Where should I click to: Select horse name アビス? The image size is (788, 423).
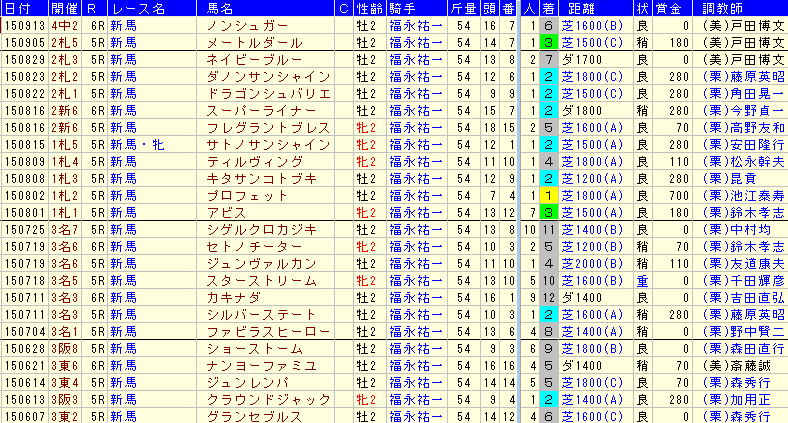pos(226,213)
